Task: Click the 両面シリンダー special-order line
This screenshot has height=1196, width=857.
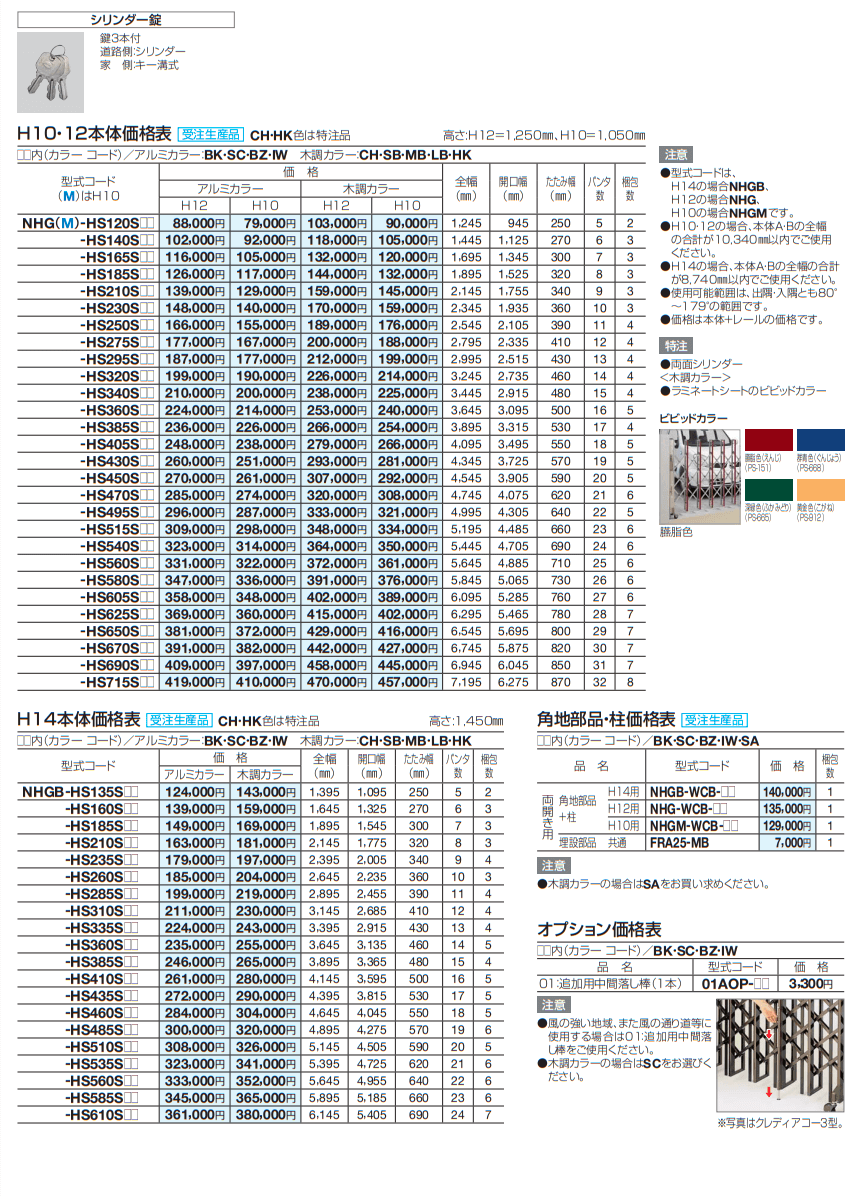Action: click(701, 364)
